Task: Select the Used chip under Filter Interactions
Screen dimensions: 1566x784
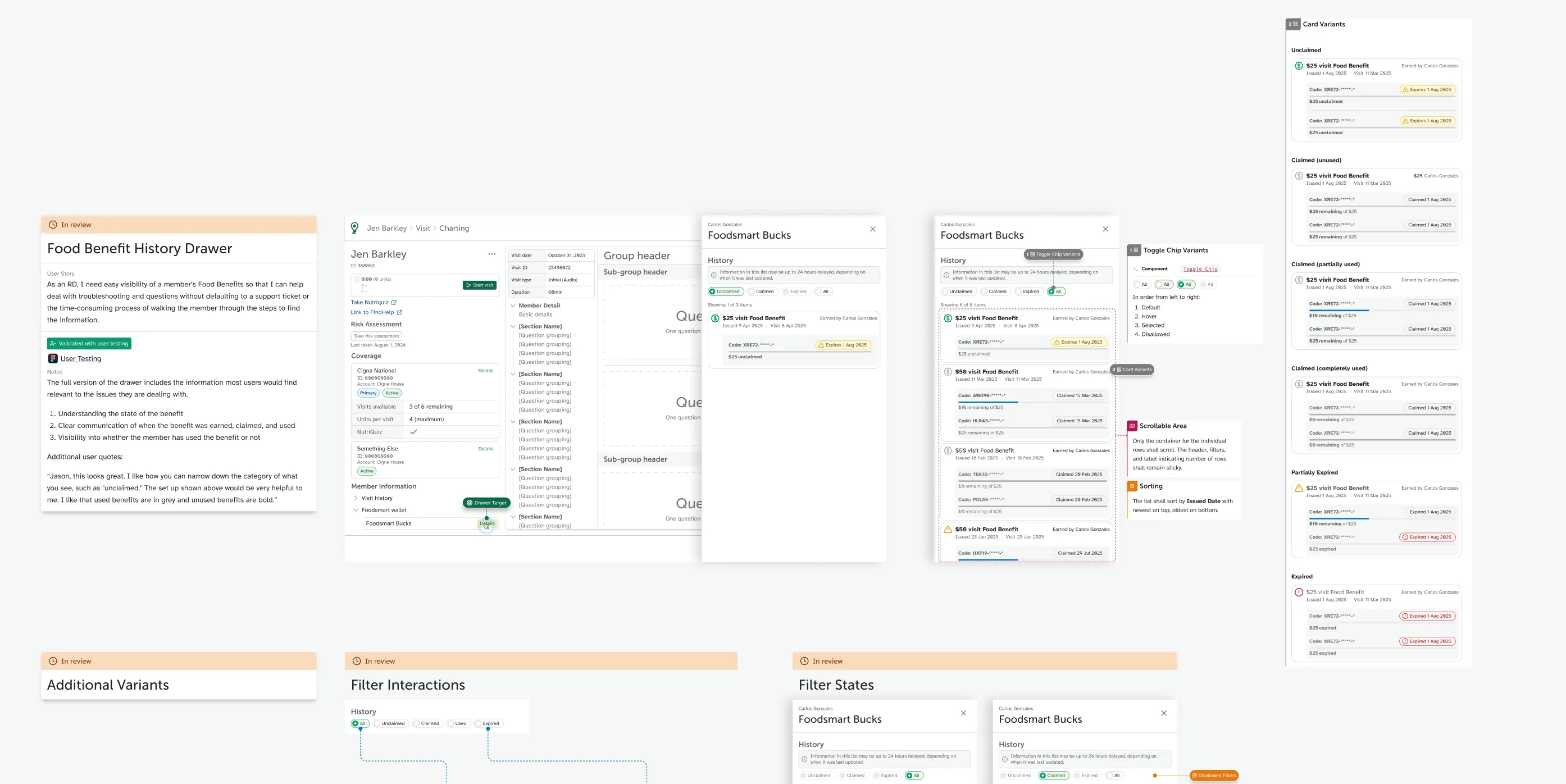Action: coord(458,723)
